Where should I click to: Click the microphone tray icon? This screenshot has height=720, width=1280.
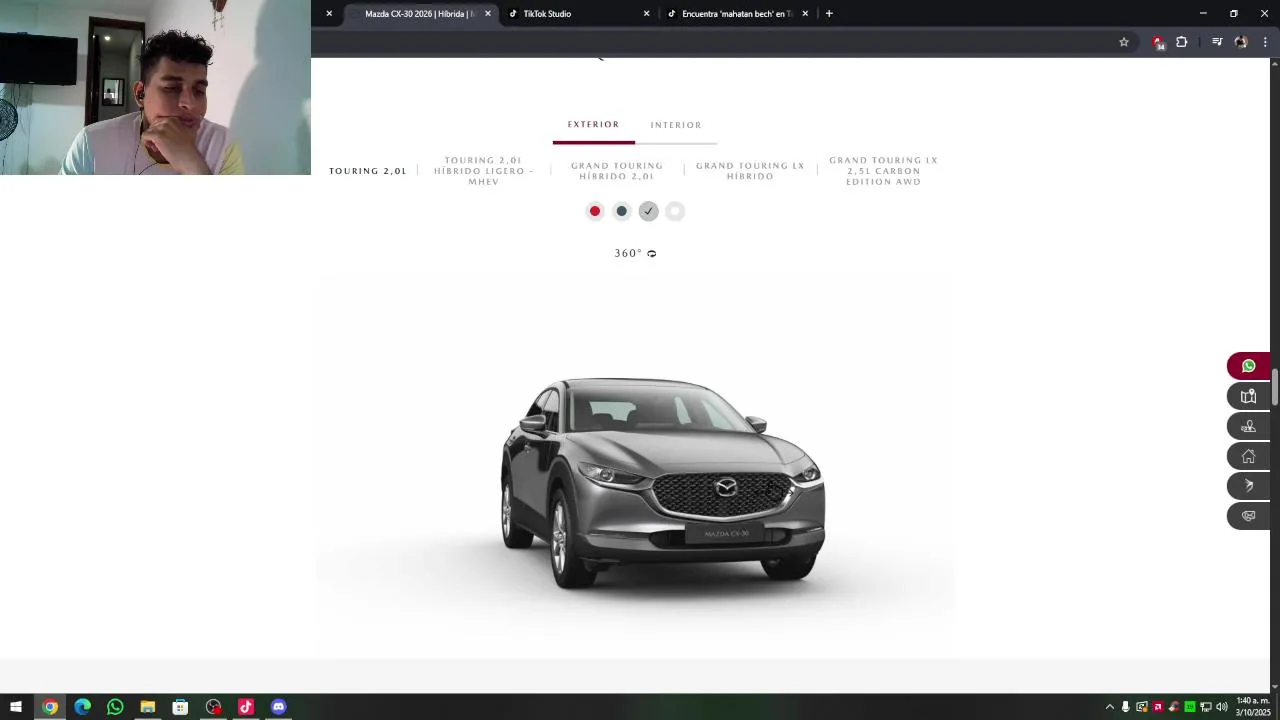coord(1125,707)
